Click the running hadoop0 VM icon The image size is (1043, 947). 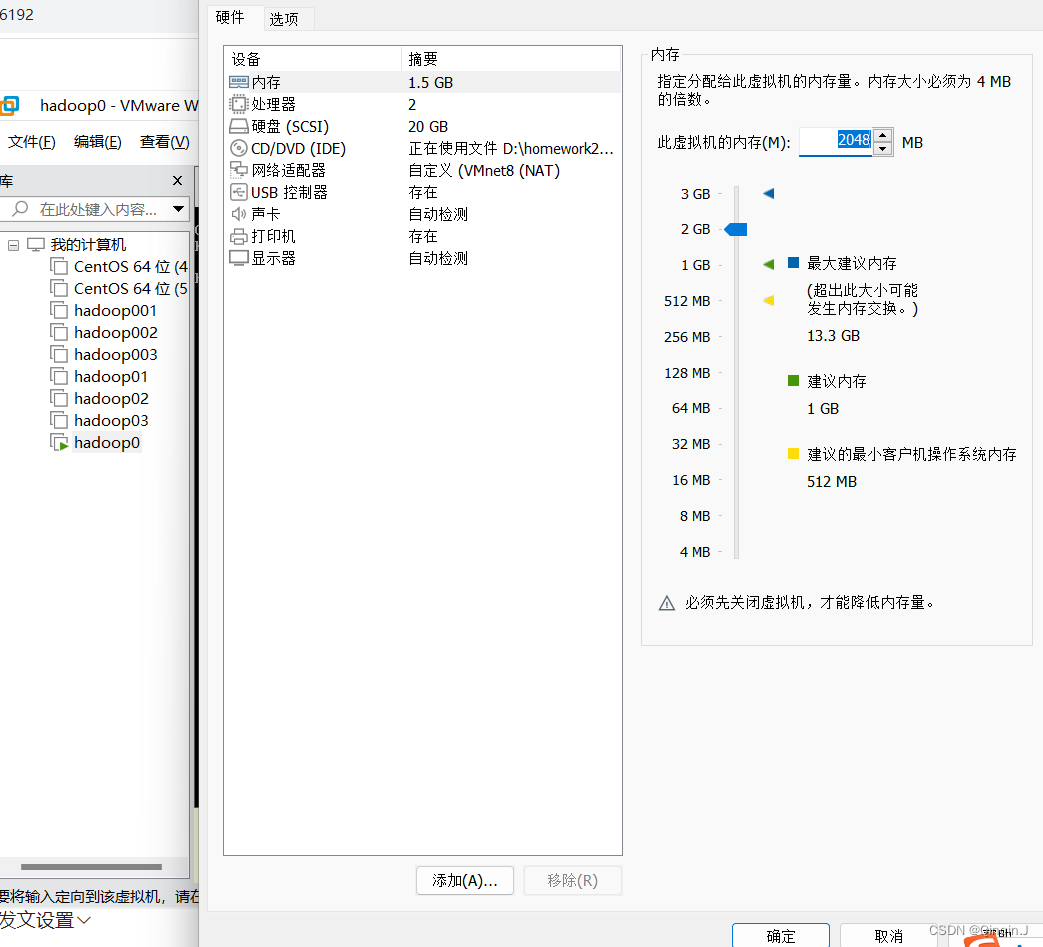59,443
